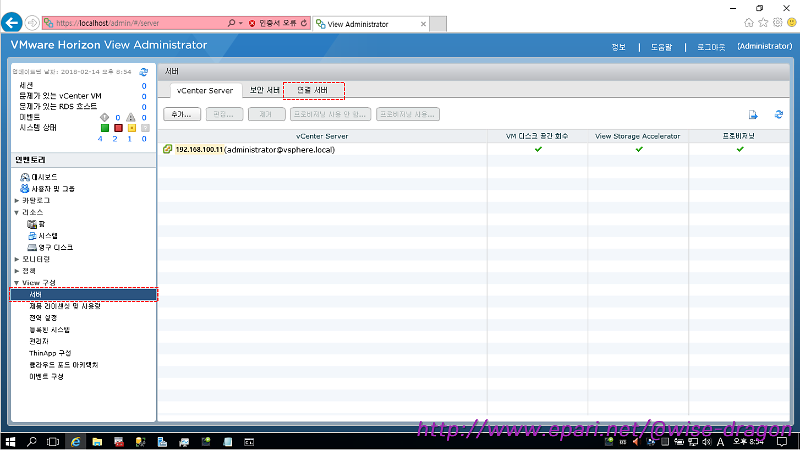Click the diamond event problem icon
800x450 pixels.
click(105, 117)
